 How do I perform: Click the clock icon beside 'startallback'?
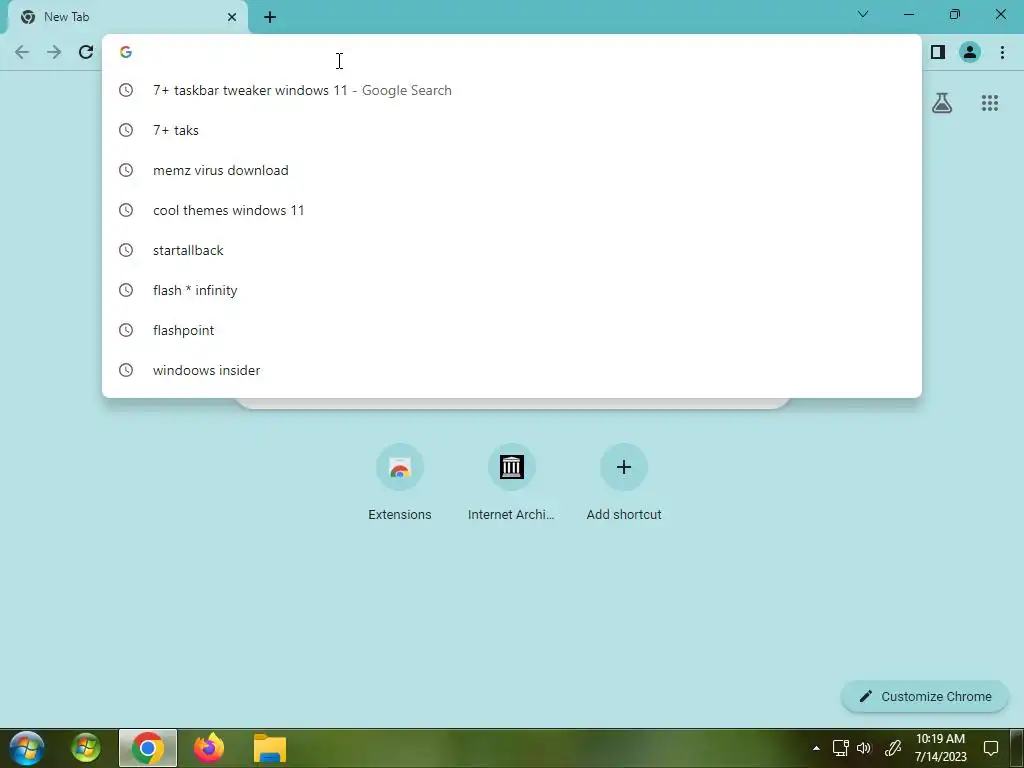[126, 250]
